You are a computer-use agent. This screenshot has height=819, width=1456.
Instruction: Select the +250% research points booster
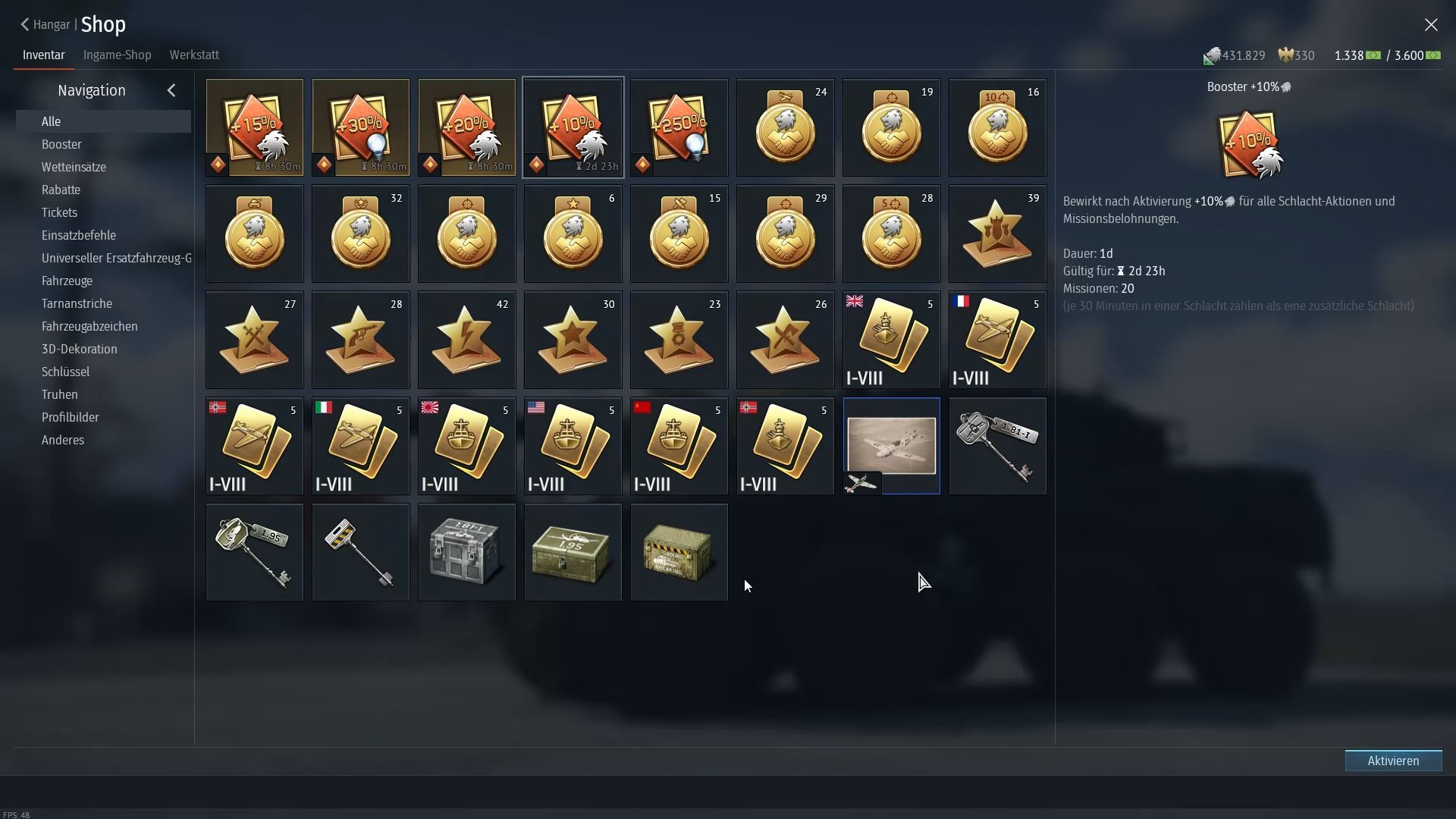pyautogui.click(x=679, y=127)
